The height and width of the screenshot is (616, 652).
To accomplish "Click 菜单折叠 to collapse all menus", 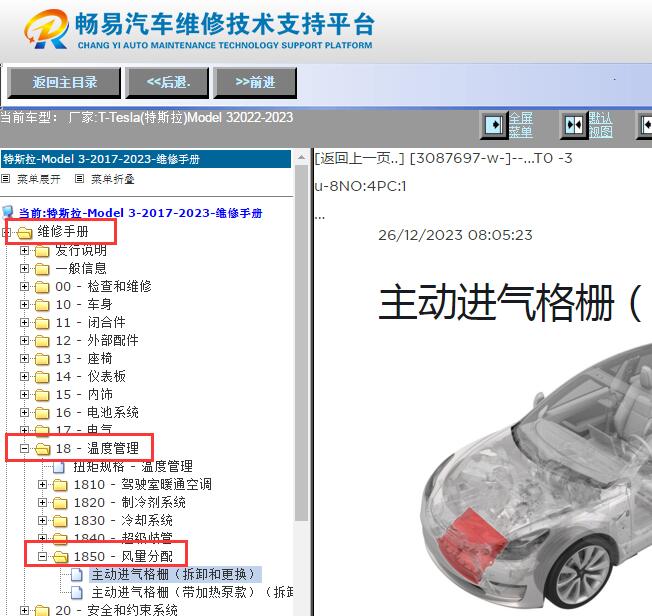I will coord(113,179).
